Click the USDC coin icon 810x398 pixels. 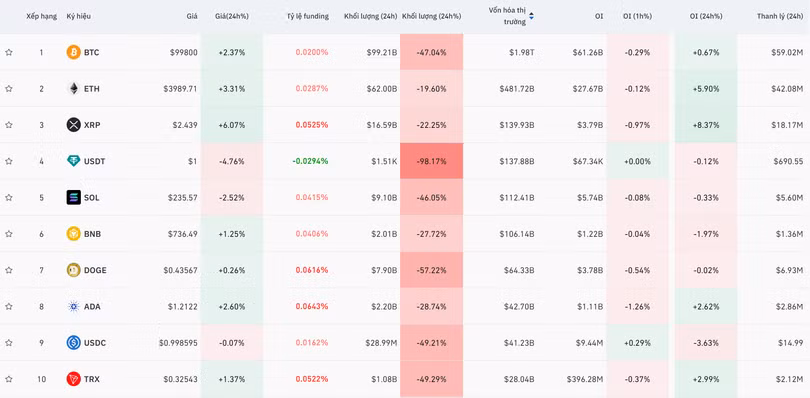tap(74, 343)
